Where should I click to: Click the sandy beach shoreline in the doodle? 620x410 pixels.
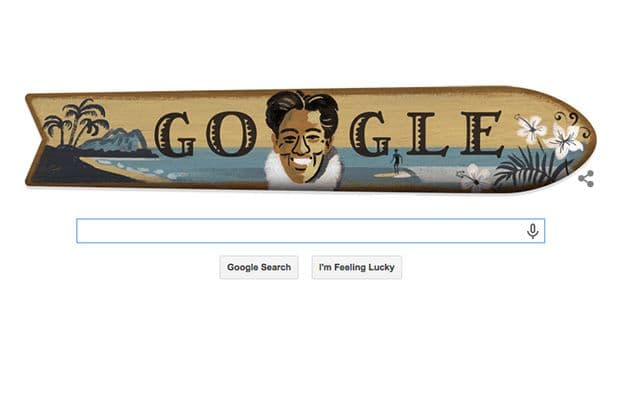(x=119, y=168)
